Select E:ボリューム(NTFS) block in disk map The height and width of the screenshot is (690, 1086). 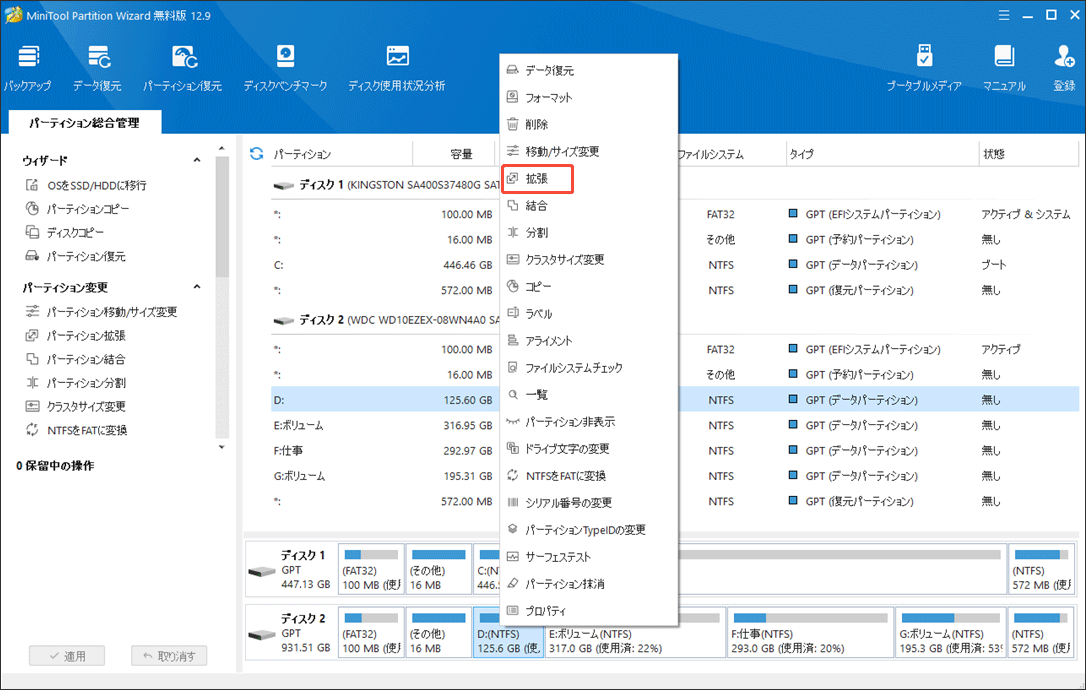click(635, 640)
